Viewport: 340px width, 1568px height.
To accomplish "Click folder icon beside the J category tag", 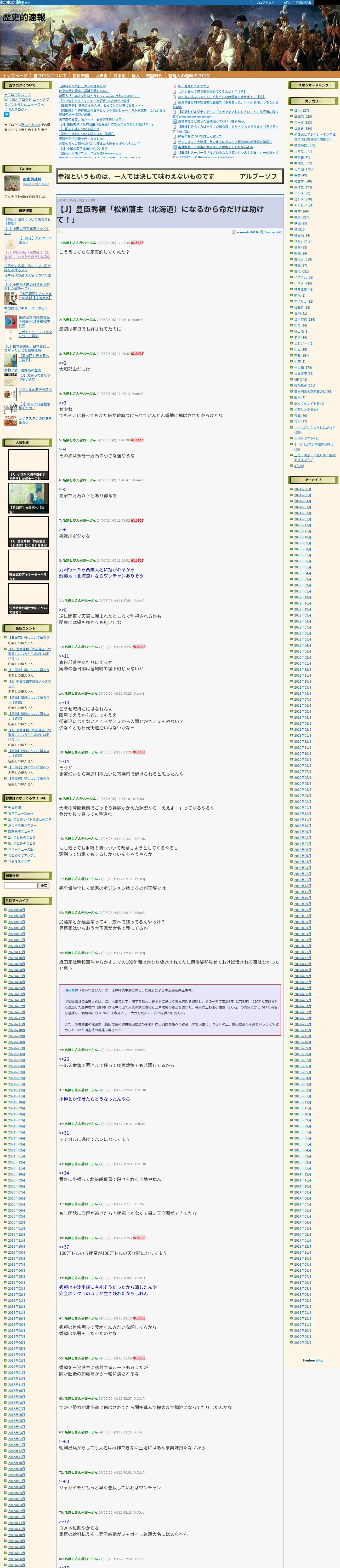I will (x=59, y=232).
